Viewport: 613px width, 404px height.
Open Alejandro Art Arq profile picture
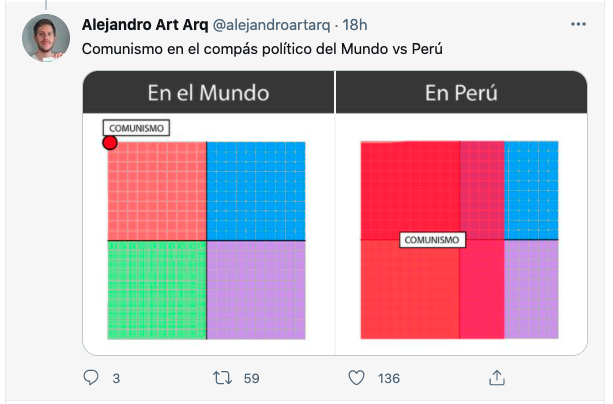(x=46, y=38)
